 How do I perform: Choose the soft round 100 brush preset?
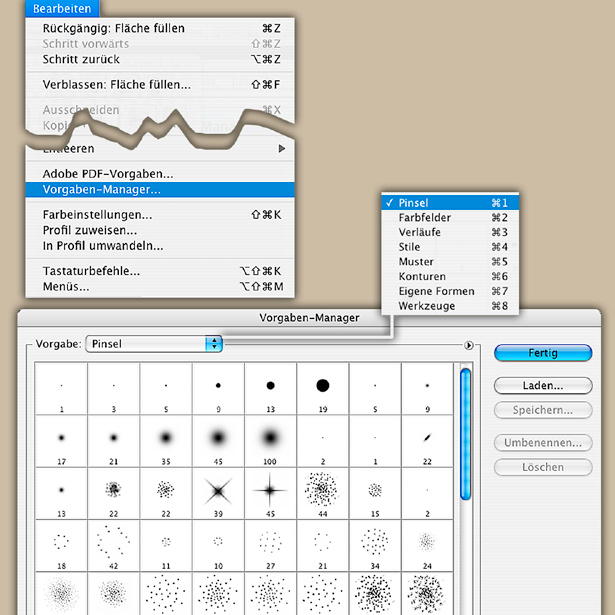pos(270,441)
